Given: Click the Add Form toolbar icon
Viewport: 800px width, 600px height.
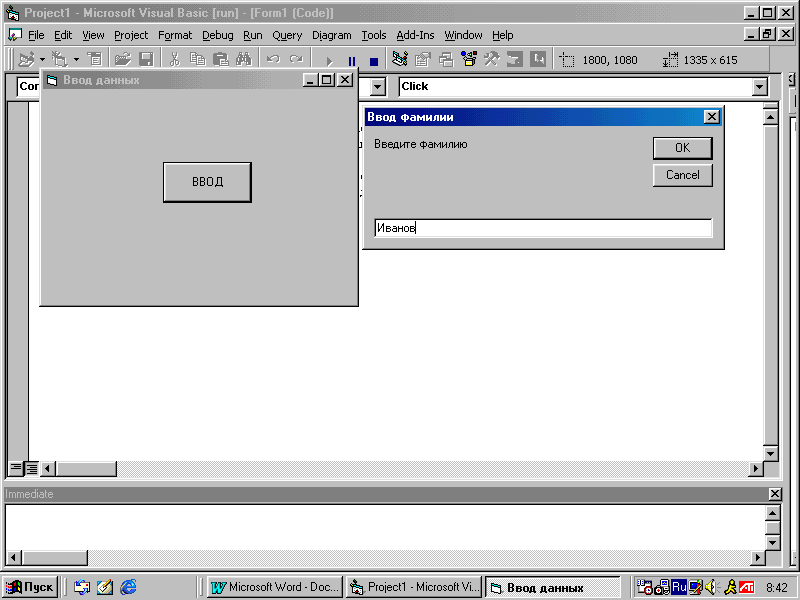Looking at the screenshot, I should 60,59.
